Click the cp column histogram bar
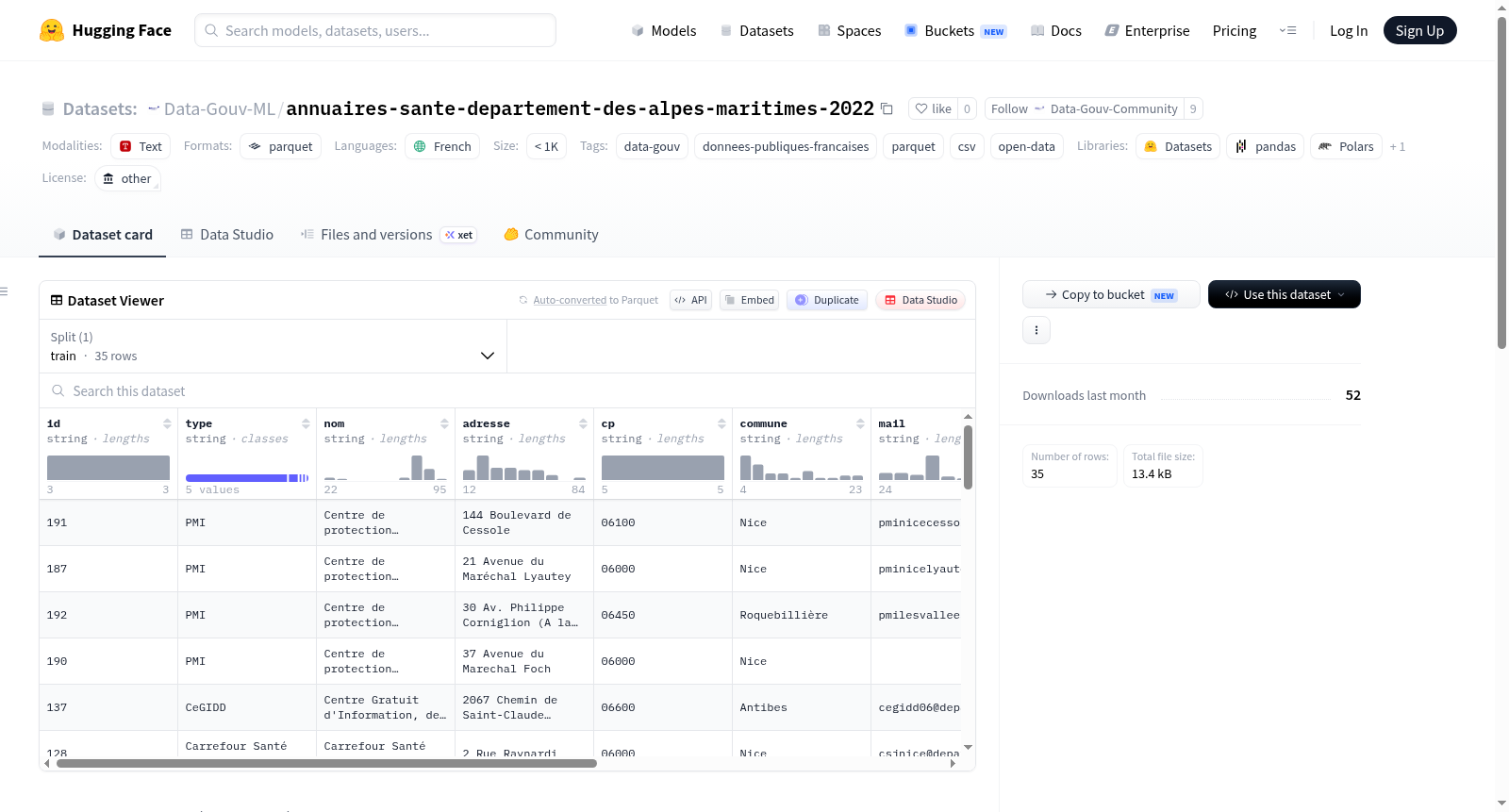 tap(663, 468)
